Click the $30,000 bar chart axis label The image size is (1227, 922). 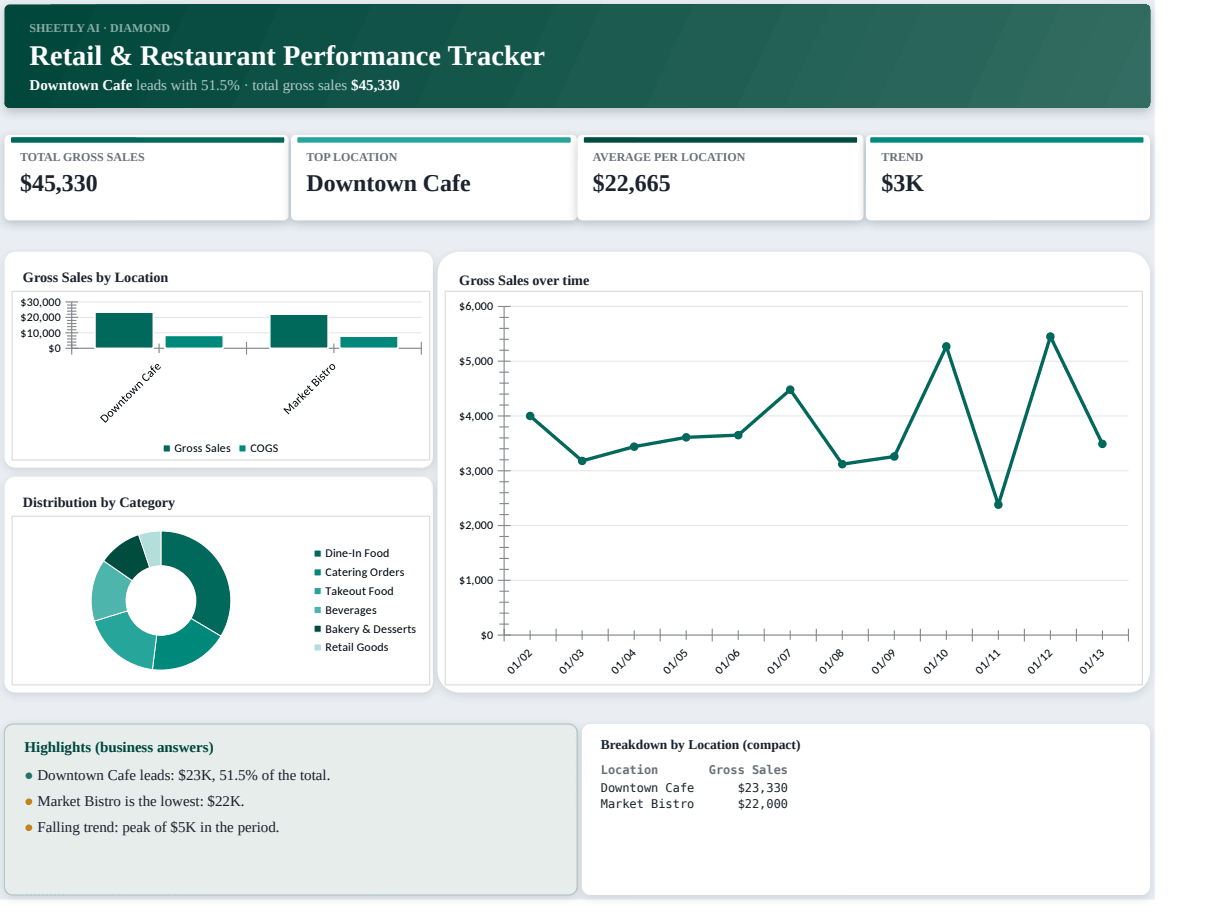[x=41, y=302]
